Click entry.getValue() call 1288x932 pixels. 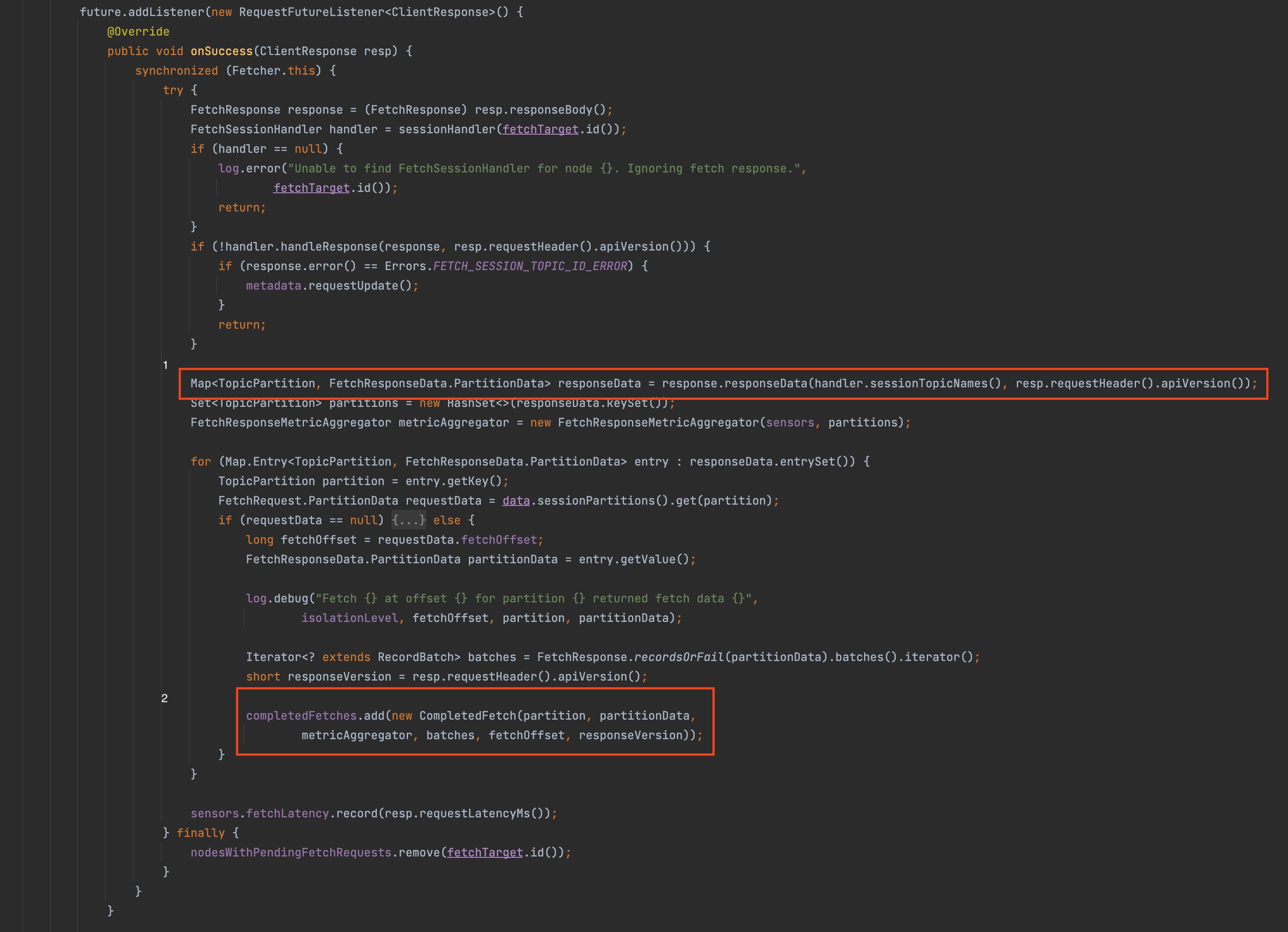[634, 560]
